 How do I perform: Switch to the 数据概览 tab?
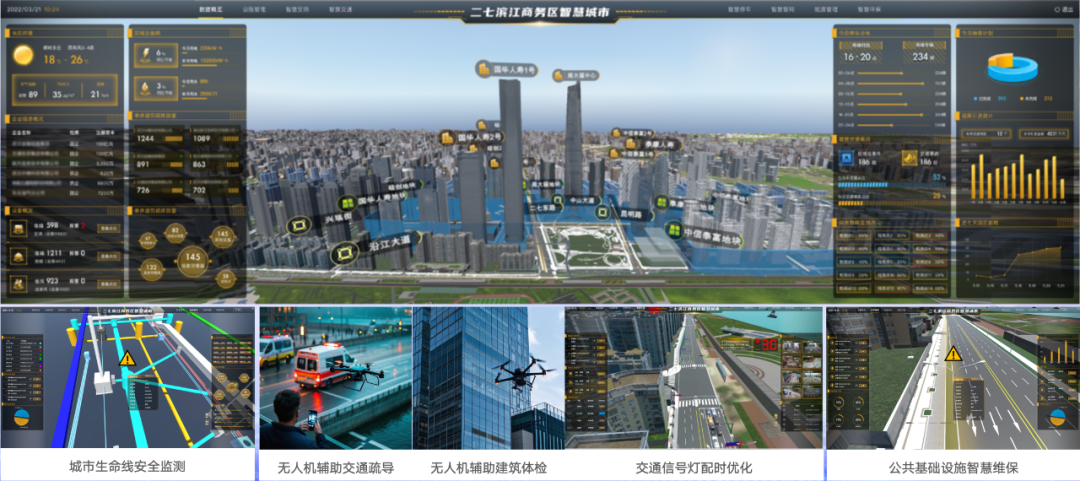(x=213, y=8)
